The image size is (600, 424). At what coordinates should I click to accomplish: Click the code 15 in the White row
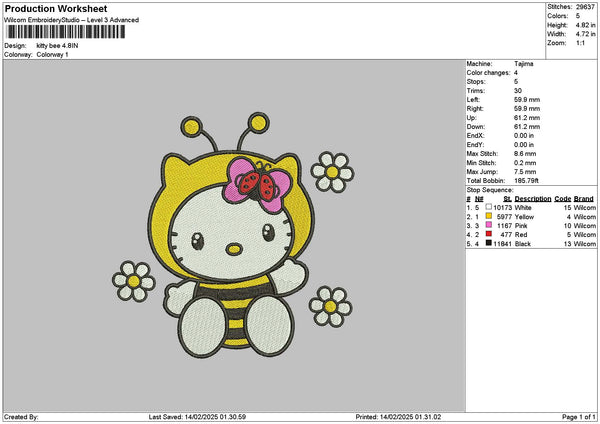(x=567, y=208)
